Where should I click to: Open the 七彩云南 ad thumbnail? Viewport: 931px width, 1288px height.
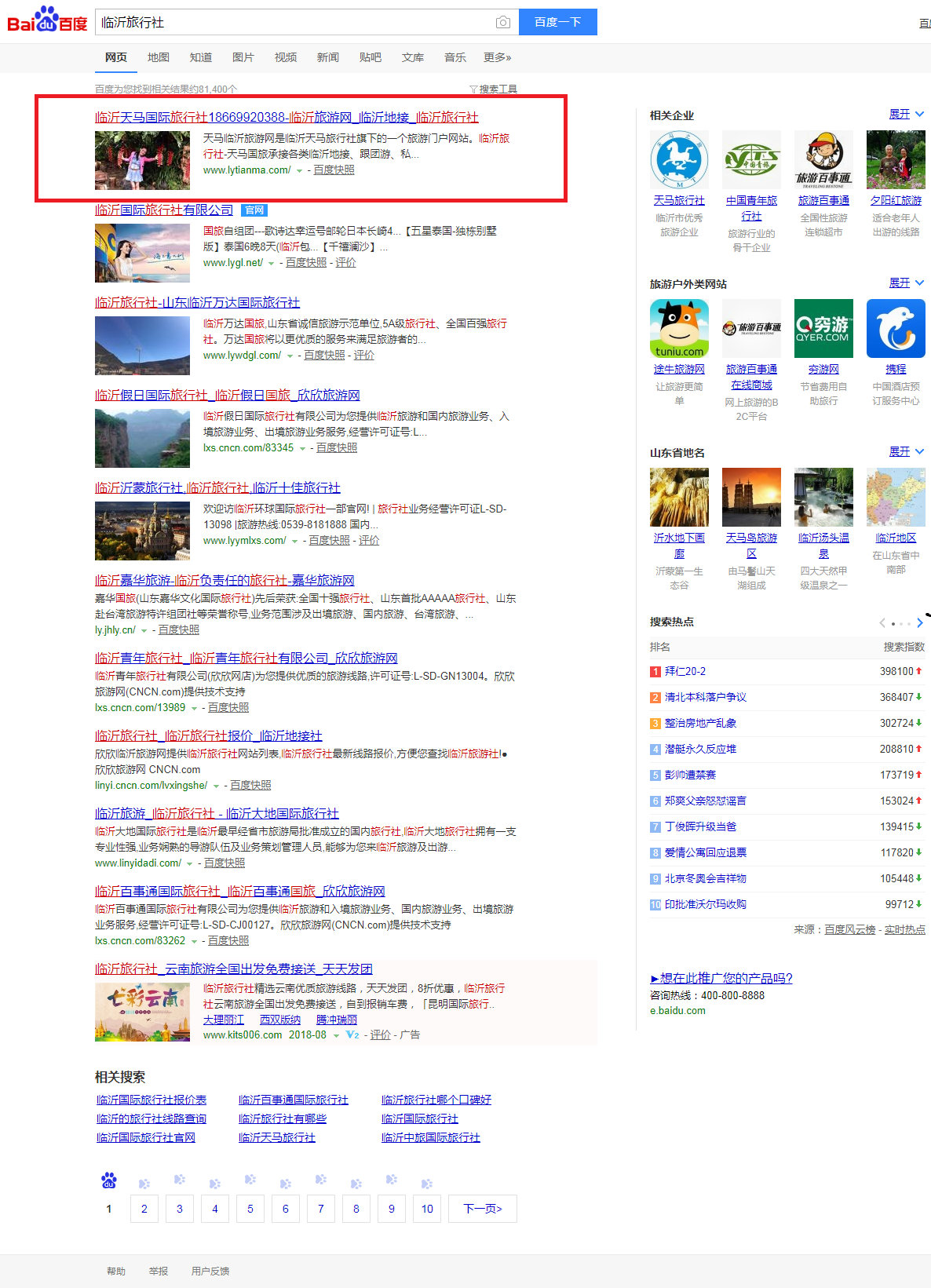142,1012
